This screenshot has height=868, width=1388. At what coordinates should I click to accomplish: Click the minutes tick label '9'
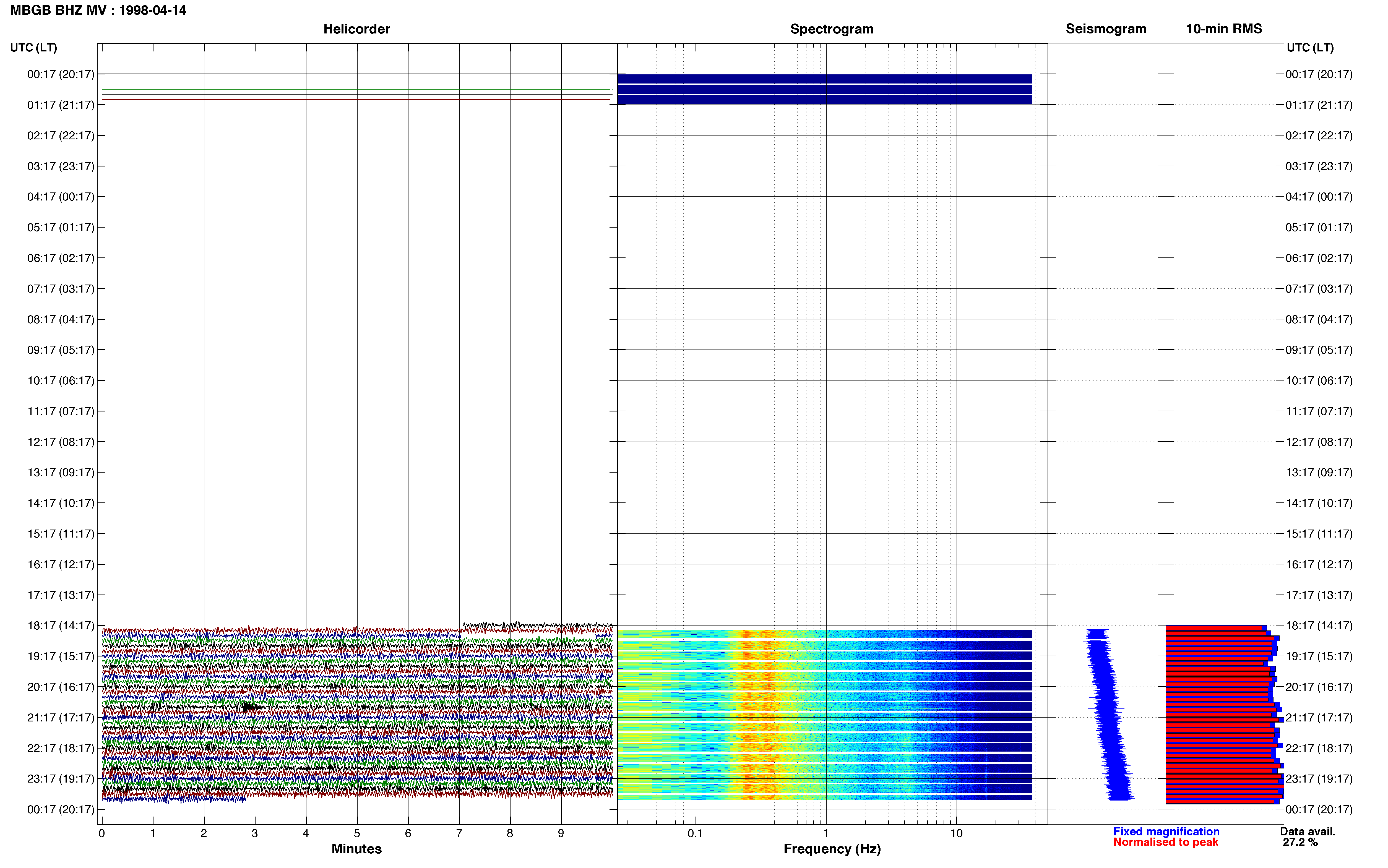tap(561, 833)
